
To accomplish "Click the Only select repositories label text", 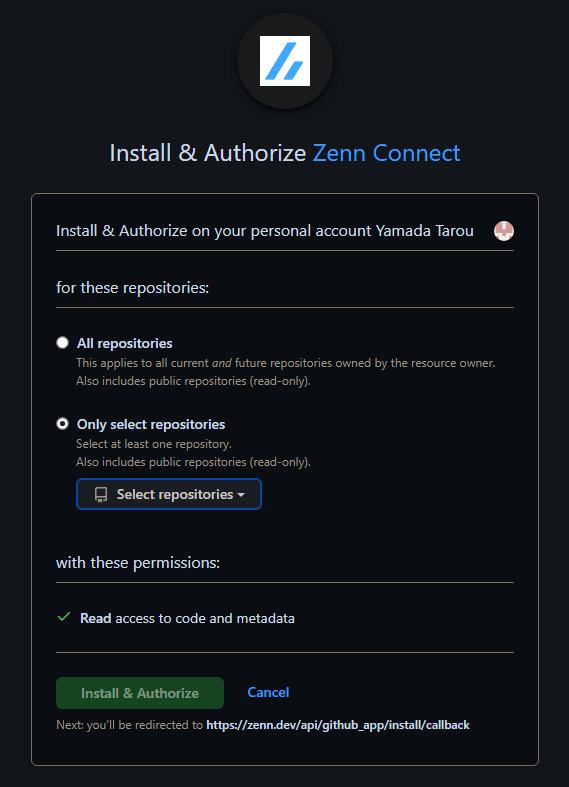I will [151, 425].
